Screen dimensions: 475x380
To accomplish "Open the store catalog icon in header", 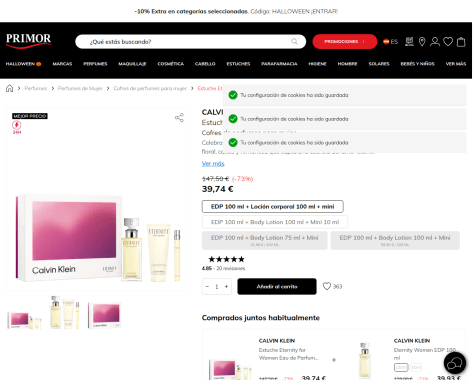I will tap(409, 42).
